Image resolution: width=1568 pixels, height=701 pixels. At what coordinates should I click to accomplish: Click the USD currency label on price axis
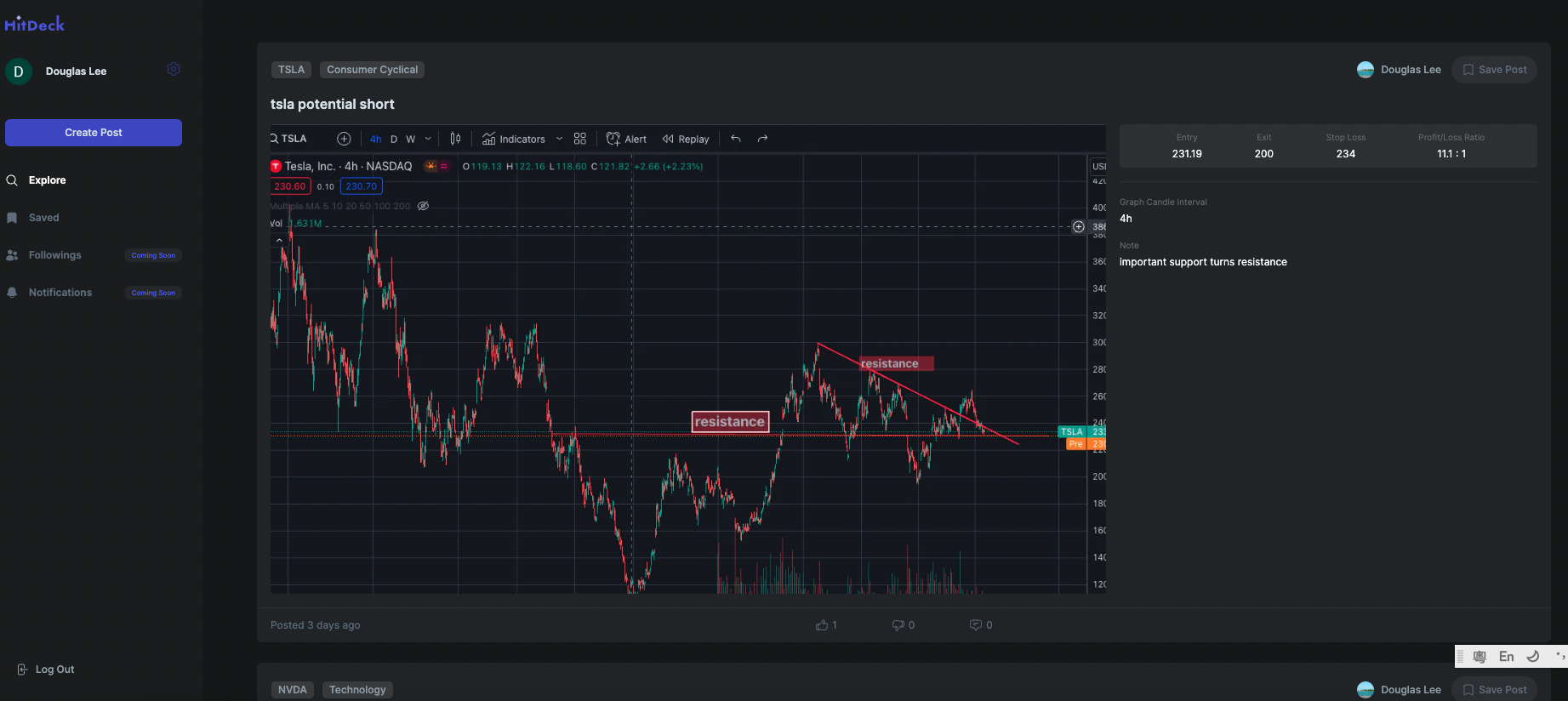point(1098,166)
